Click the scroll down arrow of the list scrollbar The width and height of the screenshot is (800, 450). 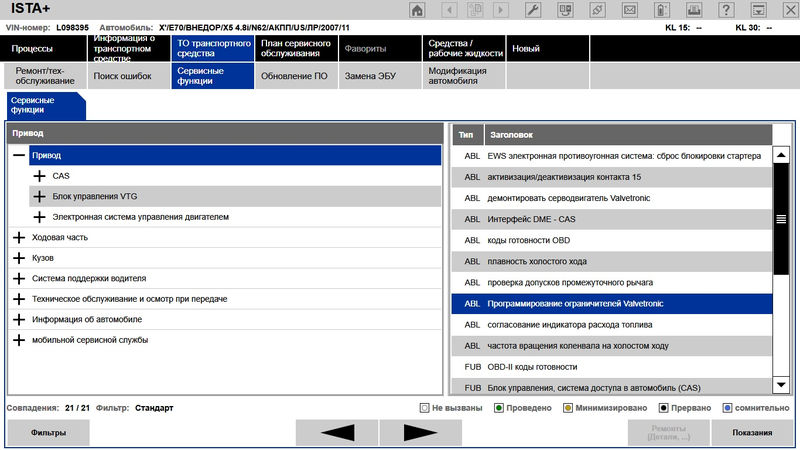pyautogui.click(x=781, y=385)
